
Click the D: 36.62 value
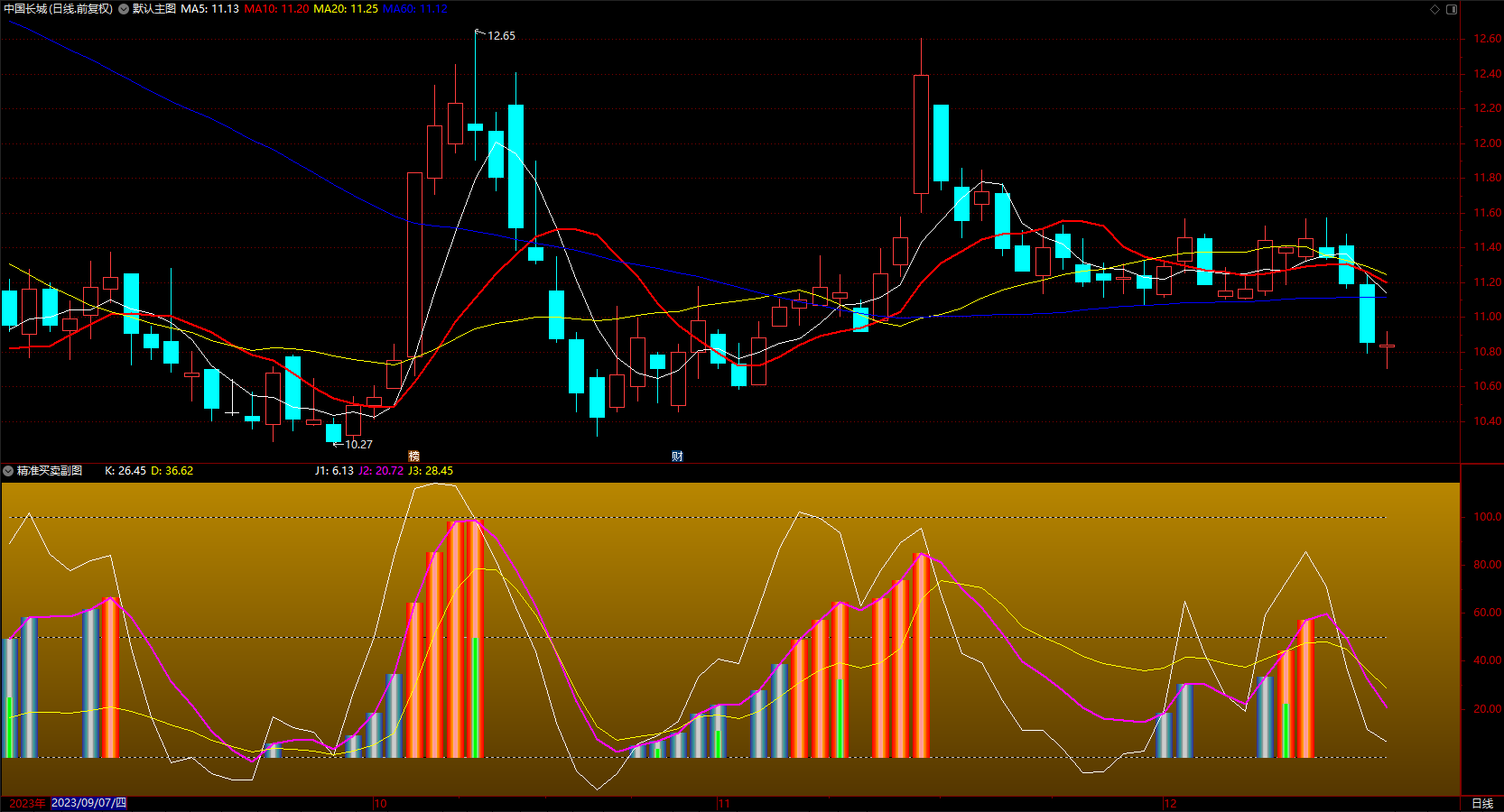click(172, 471)
